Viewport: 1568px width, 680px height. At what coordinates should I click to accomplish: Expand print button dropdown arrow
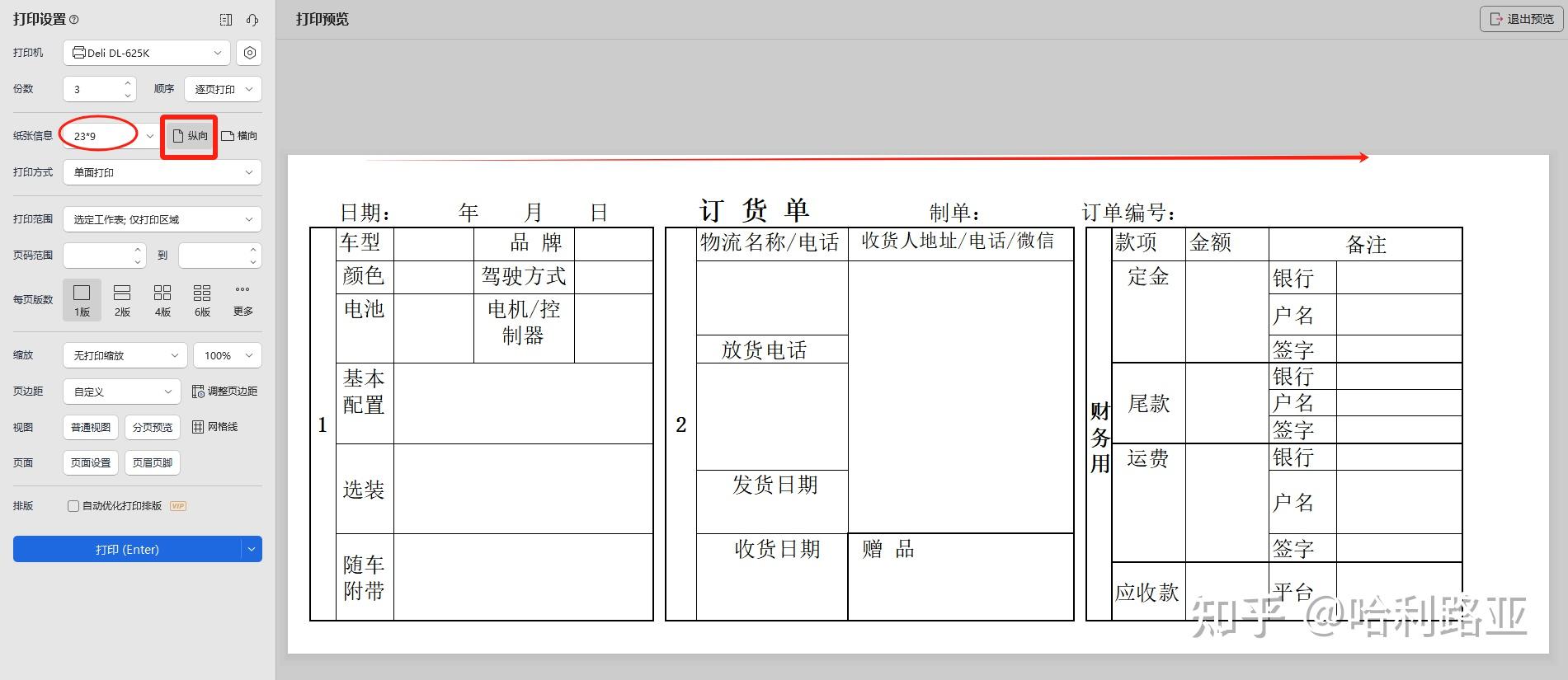(252, 549)
